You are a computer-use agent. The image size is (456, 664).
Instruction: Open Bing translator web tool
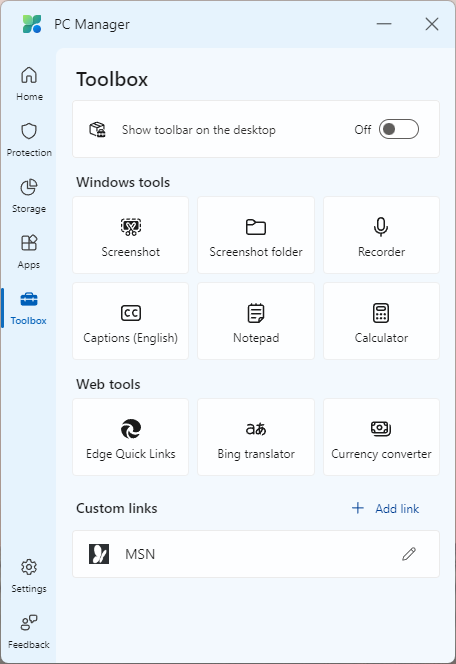(256, 437)
